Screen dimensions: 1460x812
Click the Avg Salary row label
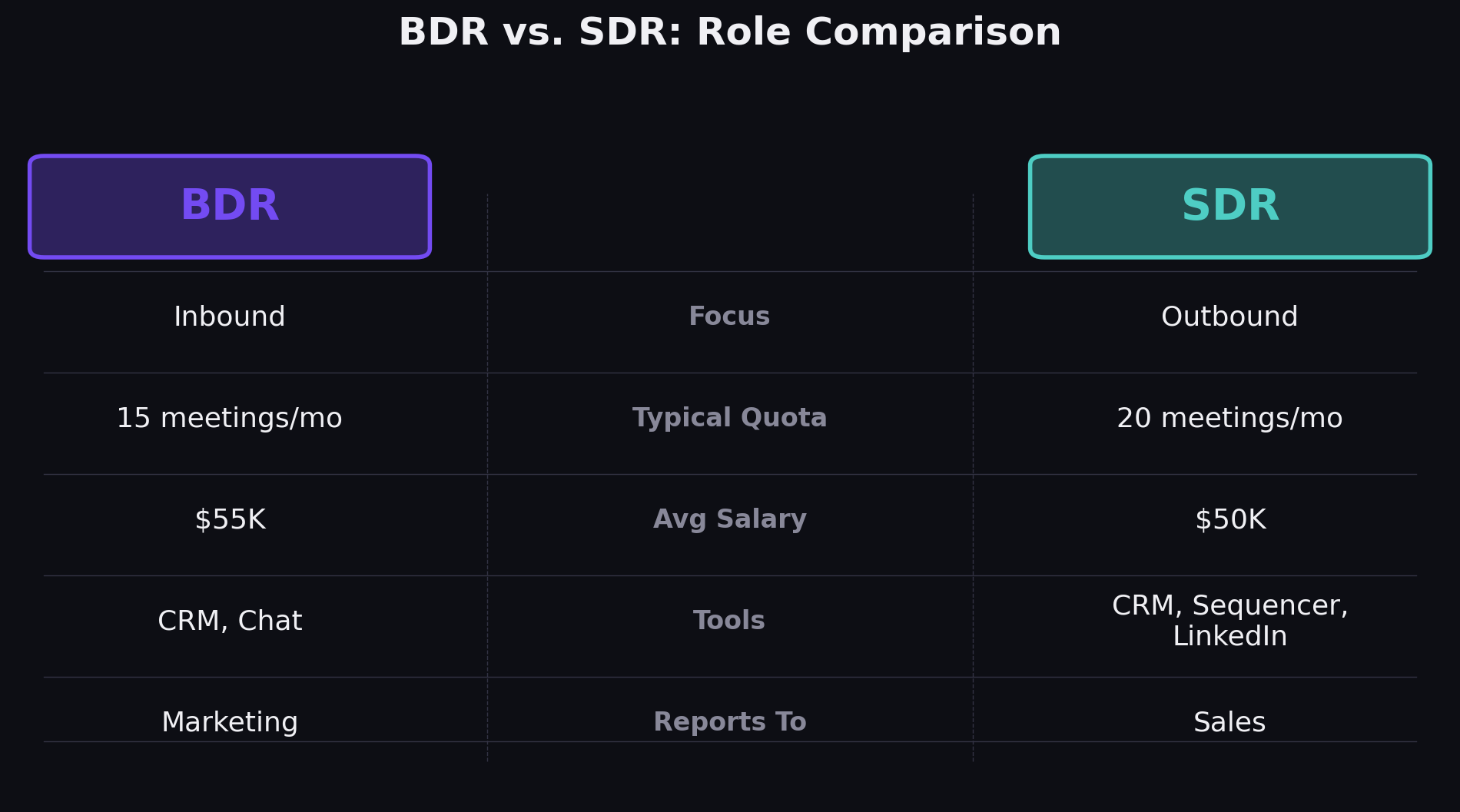coord(729,519)
